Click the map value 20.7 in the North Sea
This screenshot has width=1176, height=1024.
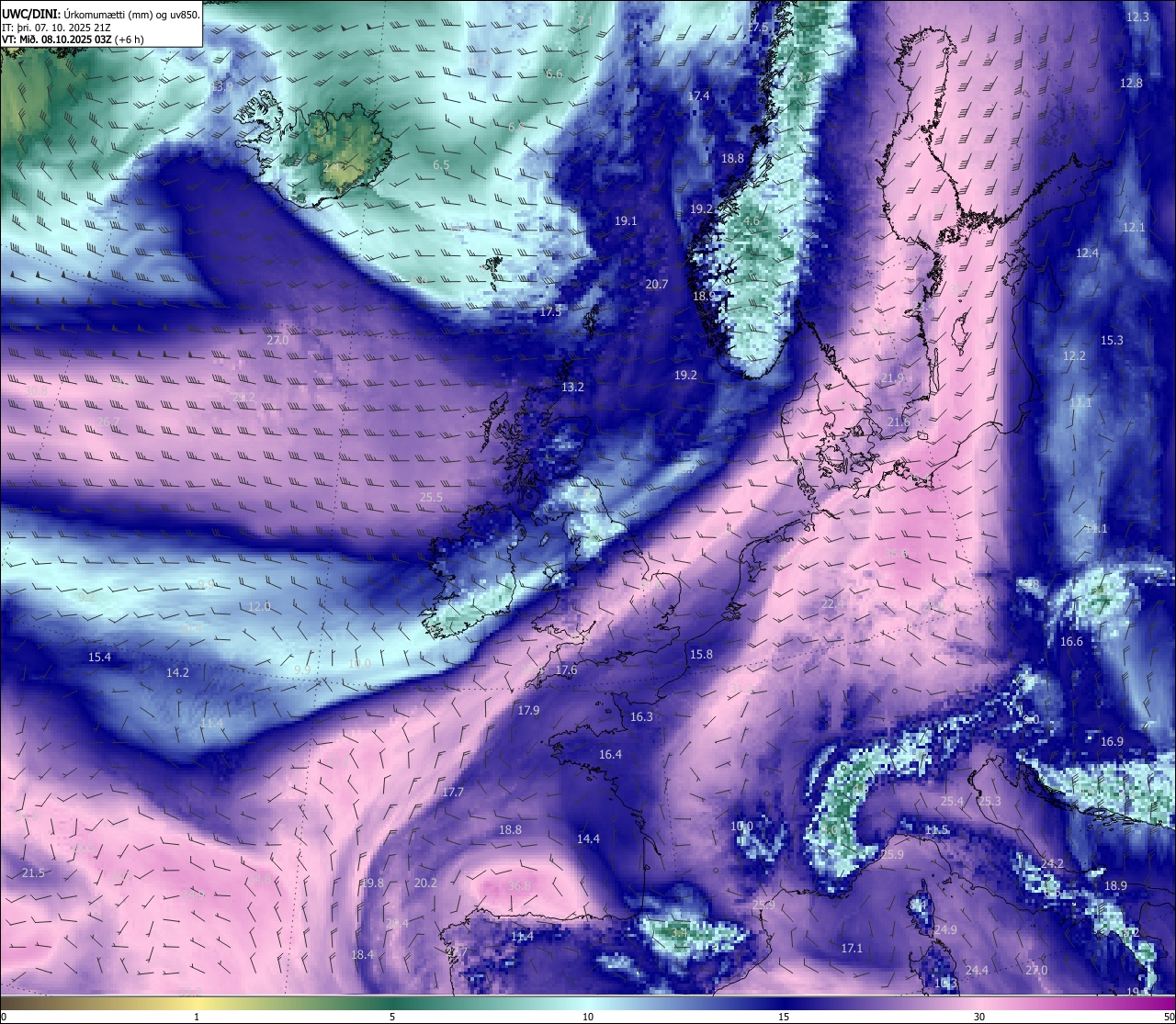656,285
